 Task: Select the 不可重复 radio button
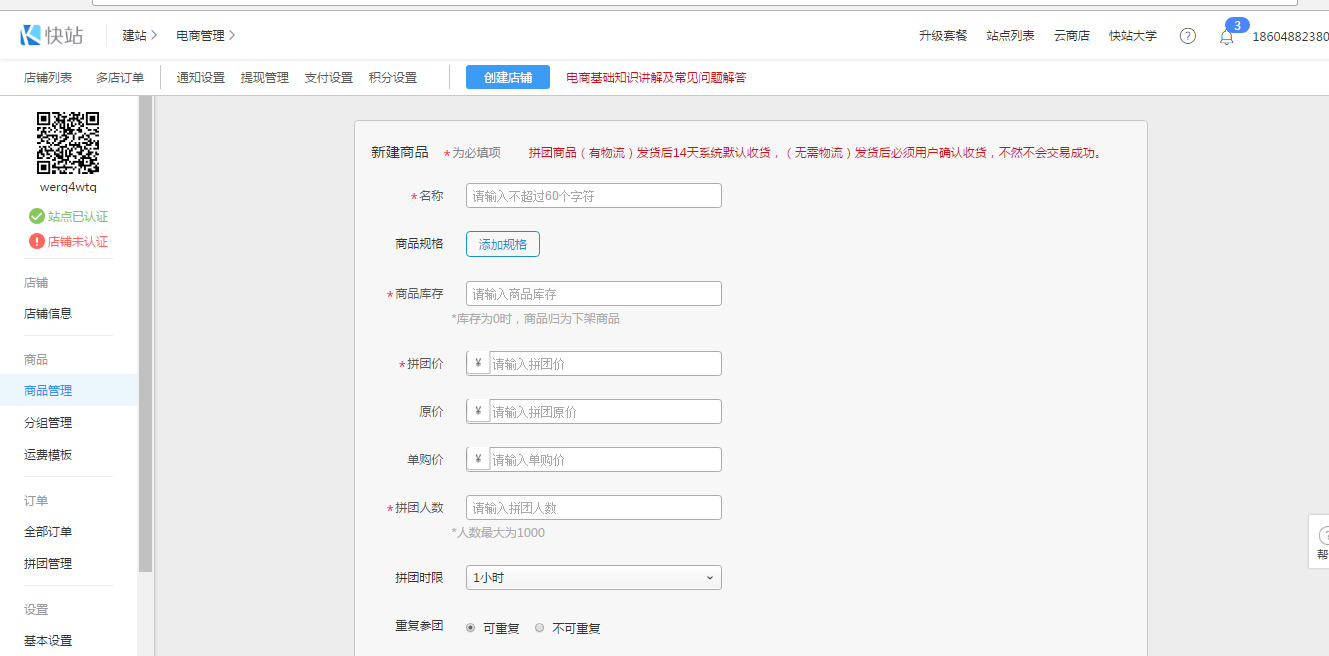[540, 628]
